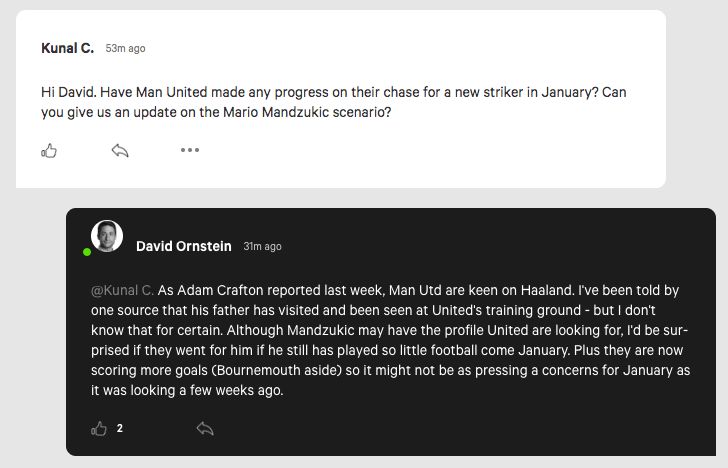Click the @Kunal C. mention in reply
The image size is (728, 468).
pyautogui.click(x=123, y=291)
